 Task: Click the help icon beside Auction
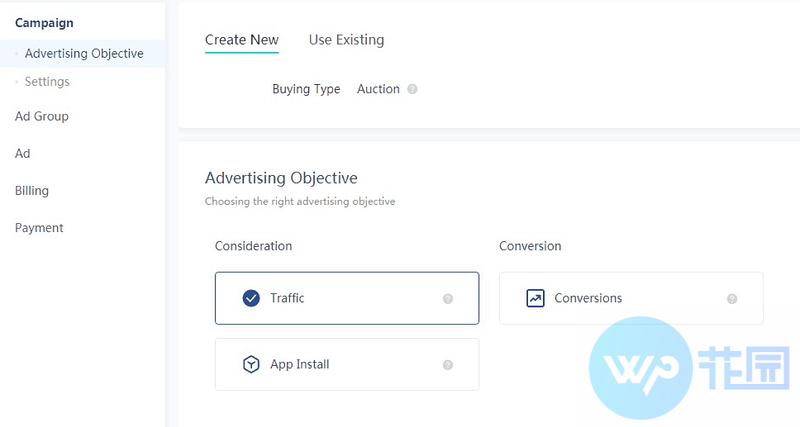412,89
